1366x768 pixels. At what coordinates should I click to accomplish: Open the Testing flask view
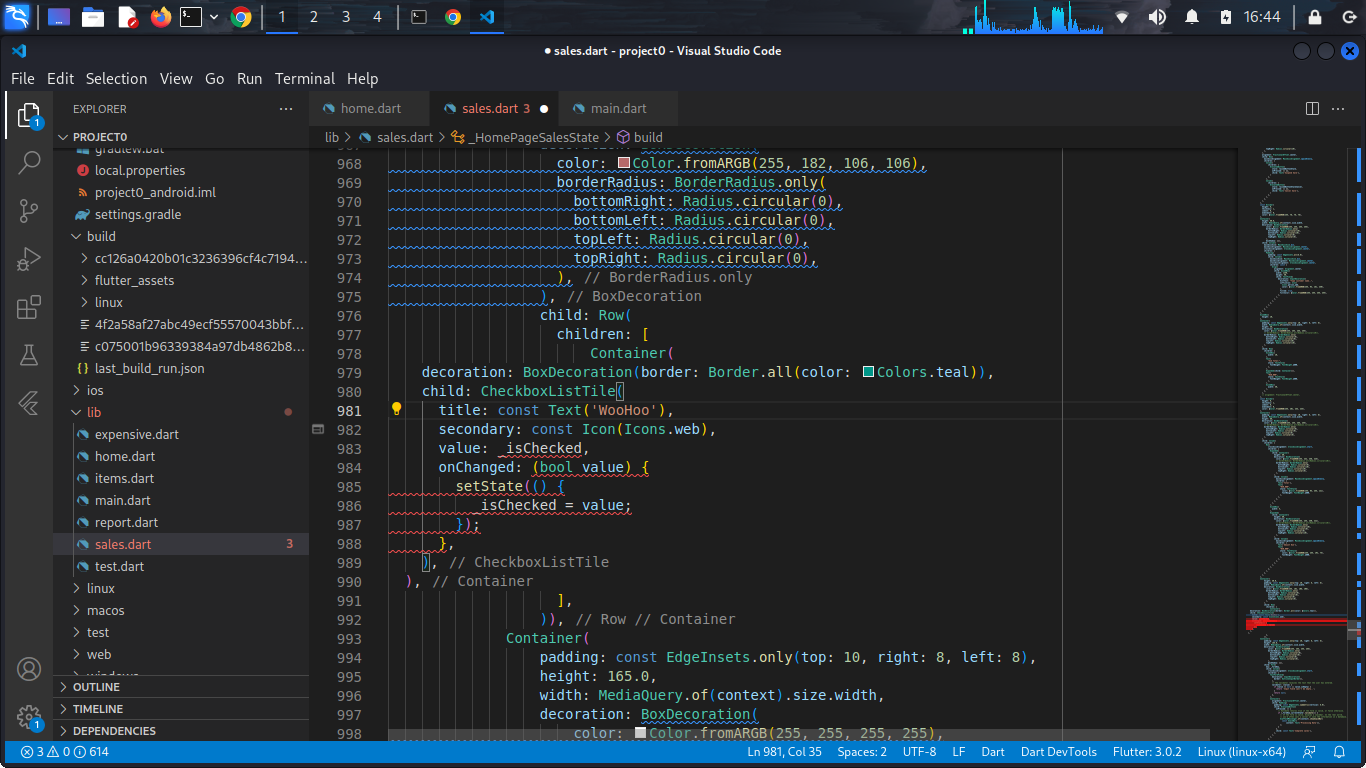[x=29, y=355]
